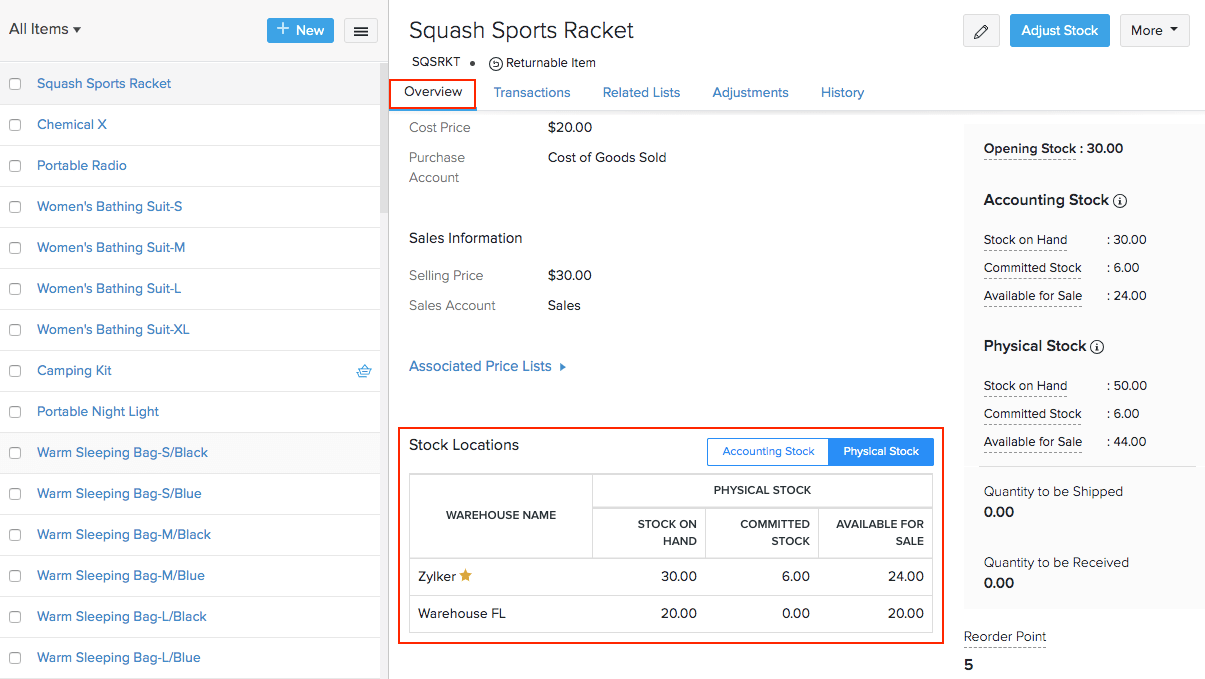This screenshot has height=679, width=1205.
Task: Select the Portable Radio checkbox
Action: [15, 166]
